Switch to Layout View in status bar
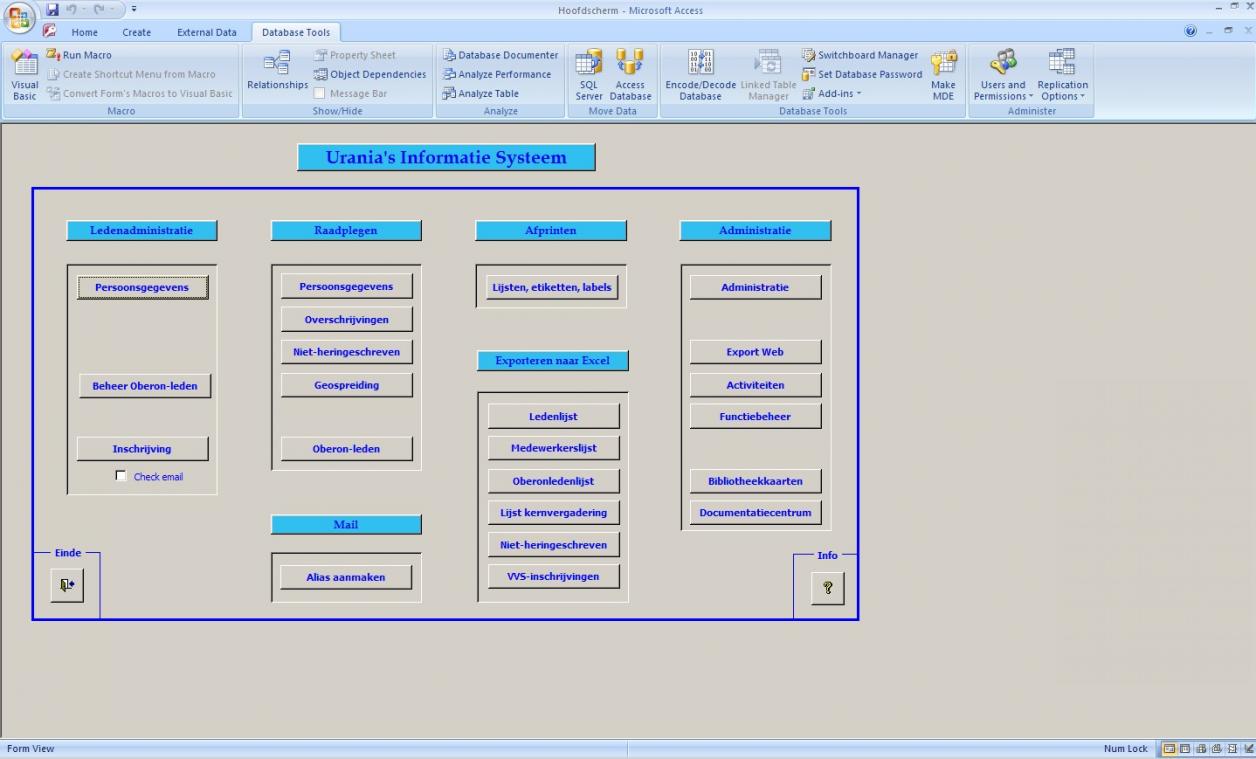Viewport: 1256px width, 759px height. click(x=1234, y=749)
